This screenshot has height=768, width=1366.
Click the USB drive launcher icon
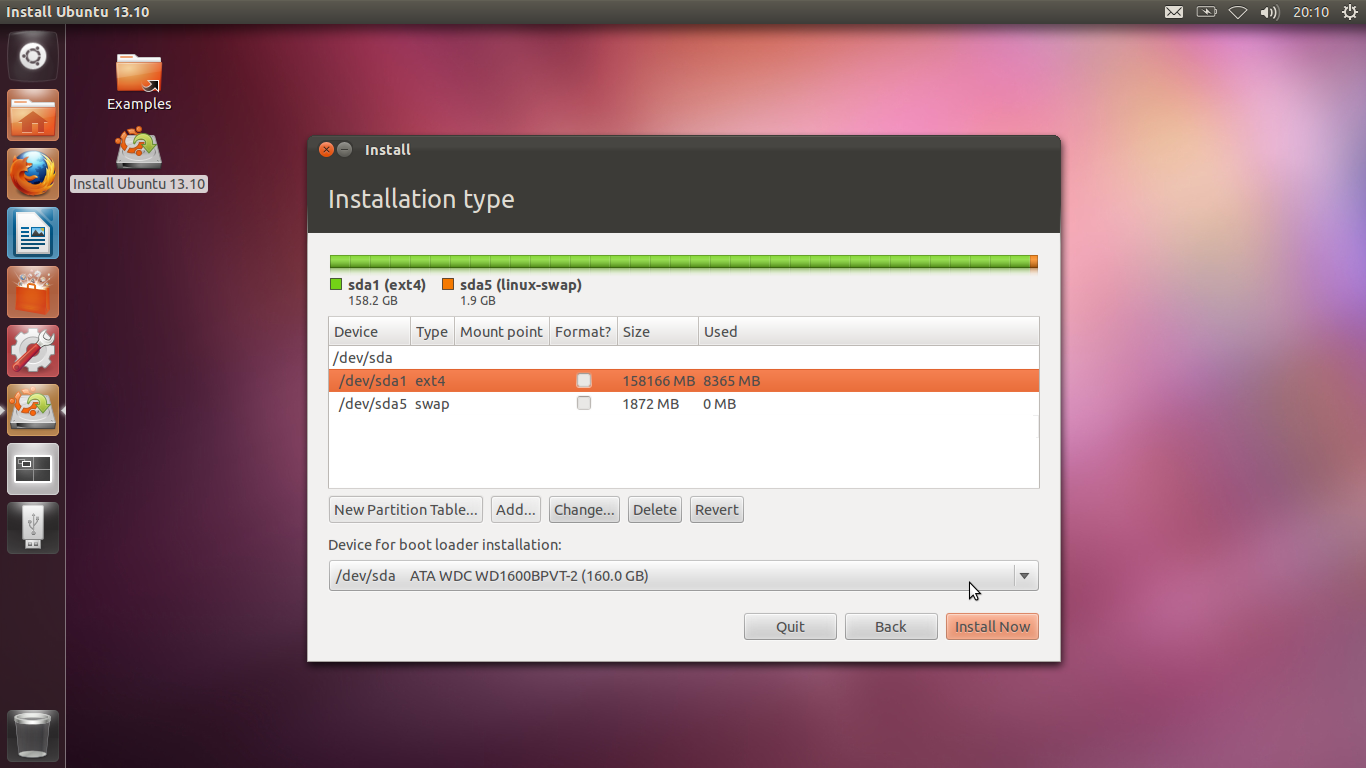point(33,528)
